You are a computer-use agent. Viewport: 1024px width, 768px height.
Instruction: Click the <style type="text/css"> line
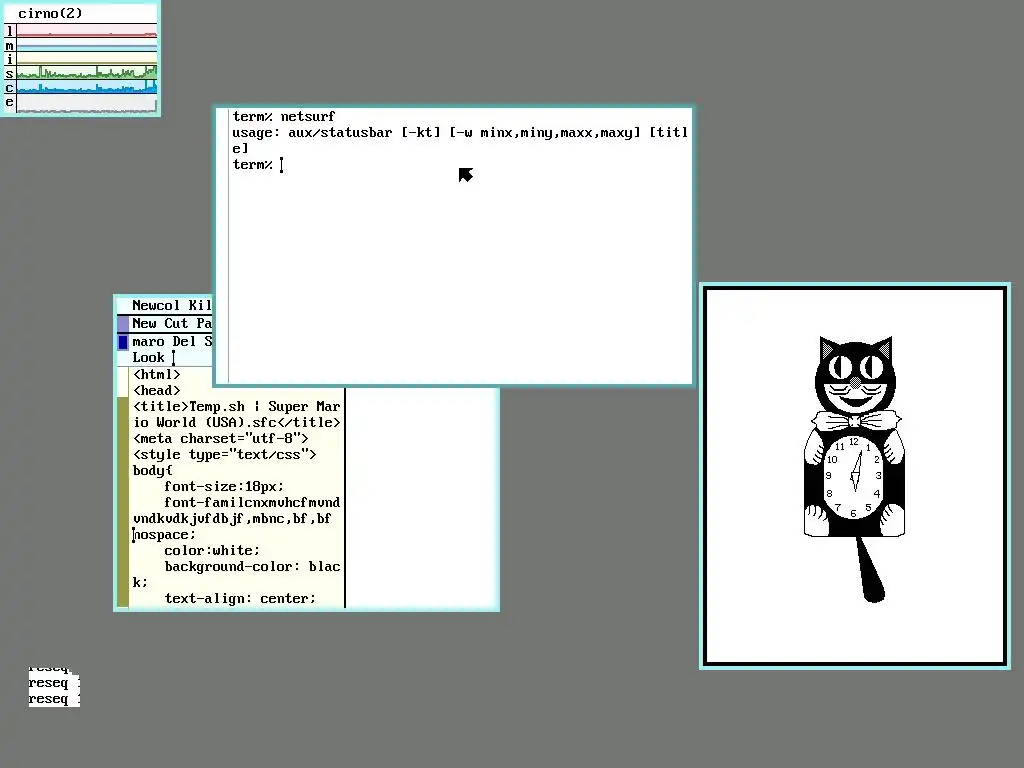click(x=224, y=455)
